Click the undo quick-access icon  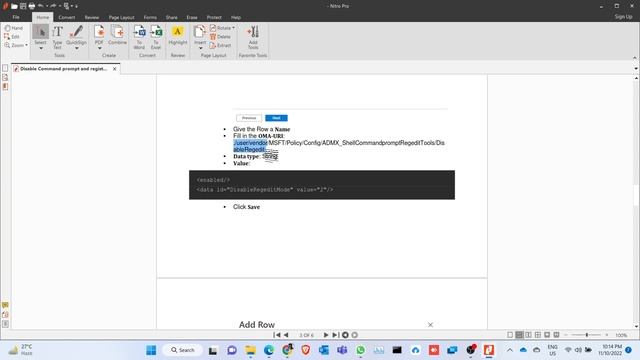coord(40,6)
